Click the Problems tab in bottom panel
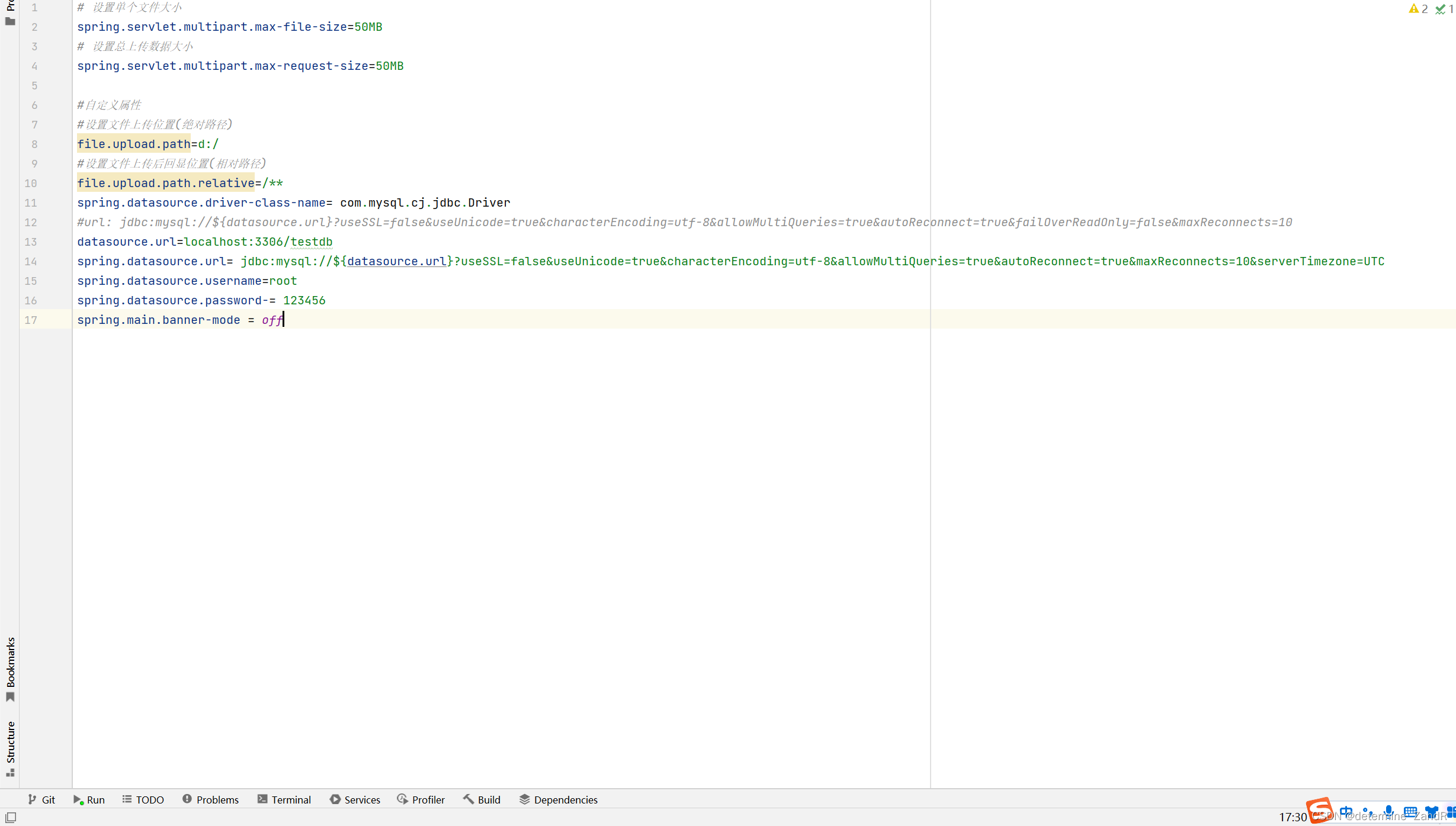Viewport: 1456px width, 826px height. 210,800
